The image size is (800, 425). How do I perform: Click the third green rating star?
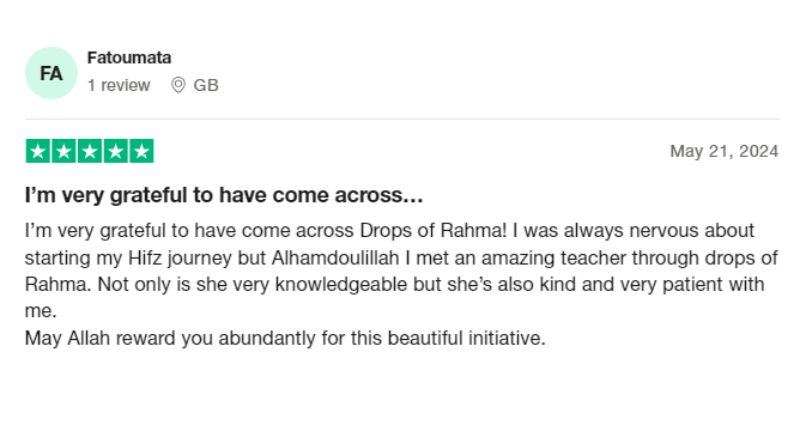pos(90,152)
